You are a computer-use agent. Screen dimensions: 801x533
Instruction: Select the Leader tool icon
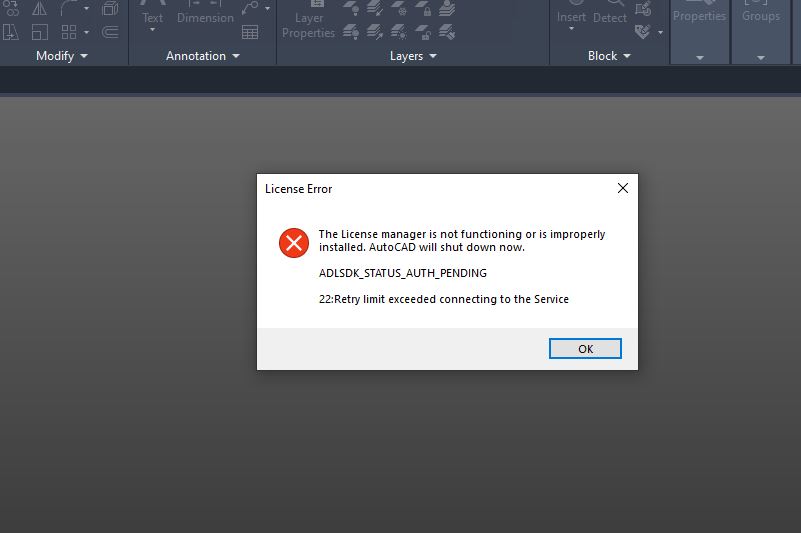[250, 8]
